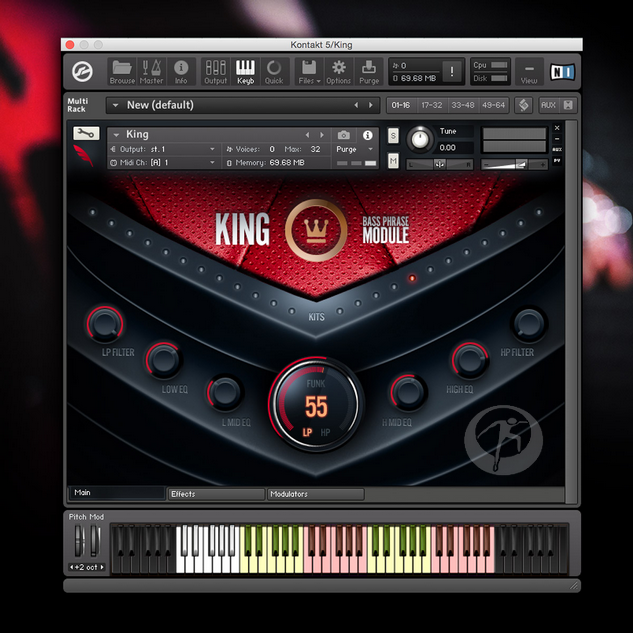Minimize the King instrument header
Screen dimensions: 633x633
pyautogui.click(x=557, y=139)
